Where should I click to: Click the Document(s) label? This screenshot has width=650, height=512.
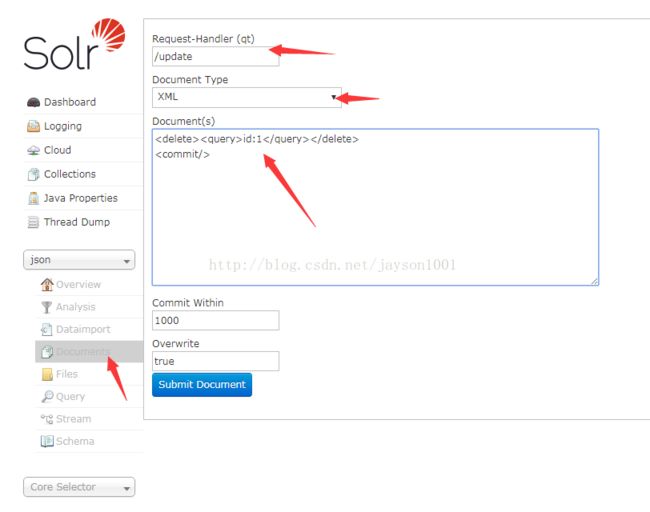click(184, 121)
